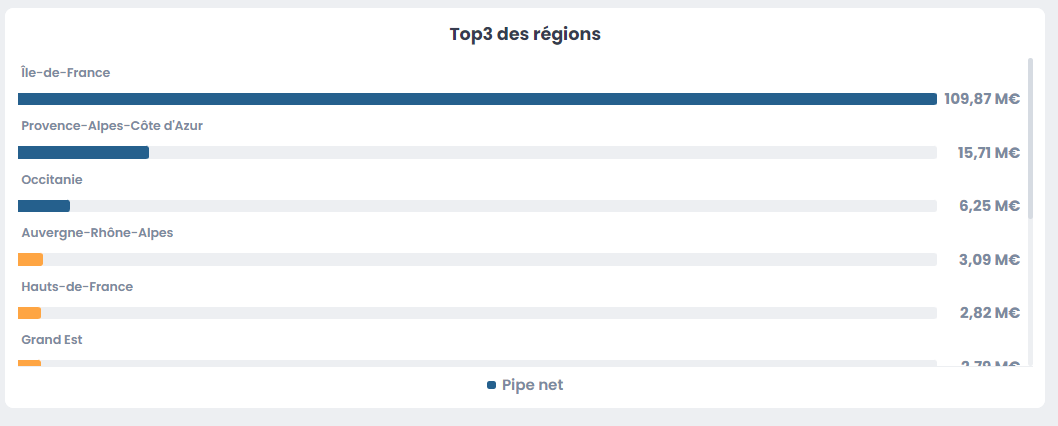Click the 3,09 M€ value

pos(989,260)
